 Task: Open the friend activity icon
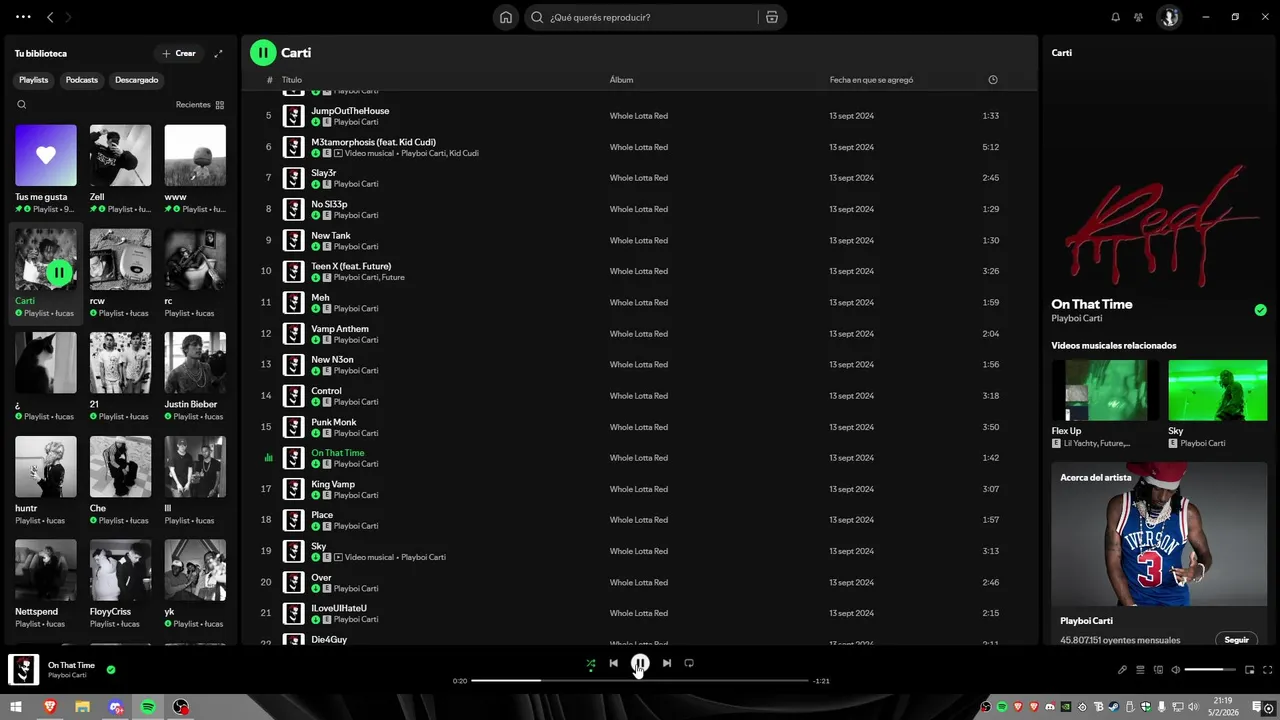(x=1138, y=17)
